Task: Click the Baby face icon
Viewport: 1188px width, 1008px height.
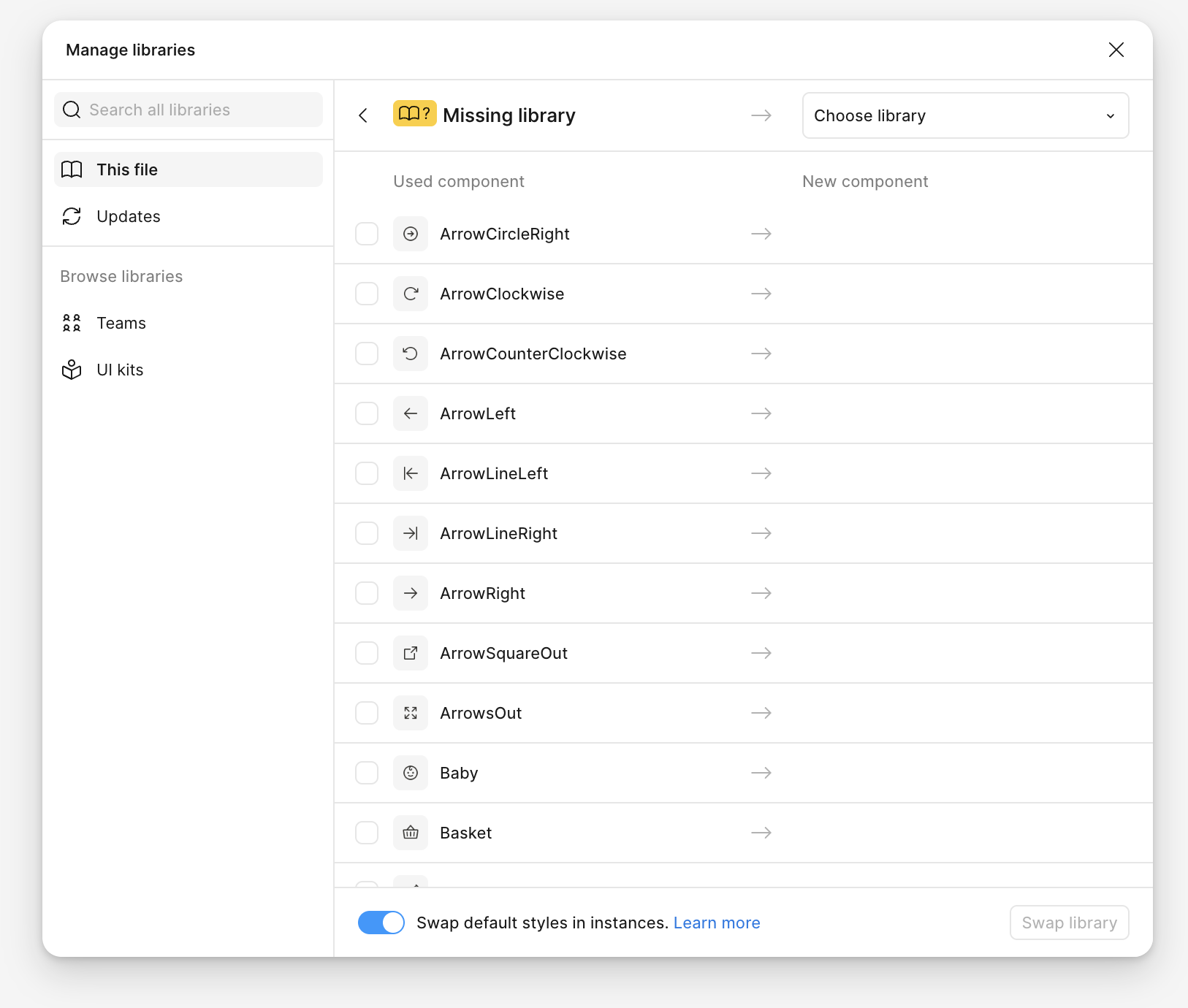Action: click(x=411, y=773)
